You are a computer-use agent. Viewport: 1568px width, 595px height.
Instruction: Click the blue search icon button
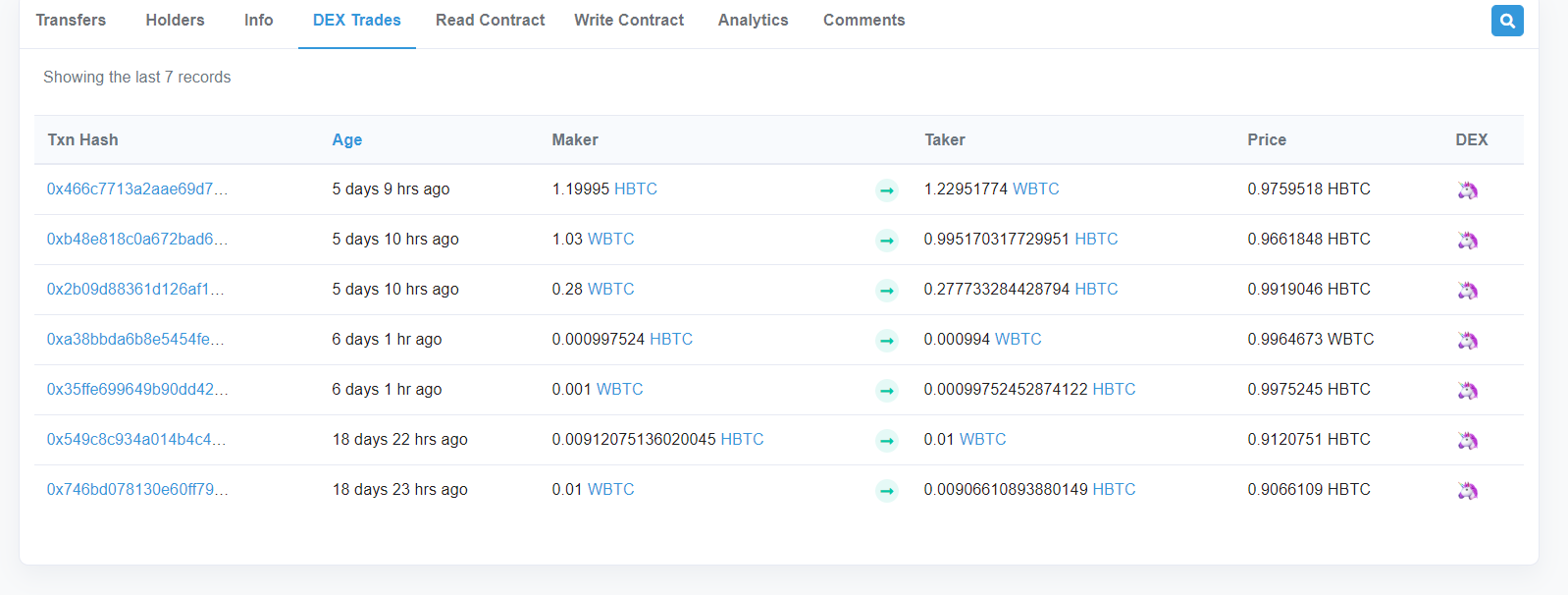coord(1506,21)
